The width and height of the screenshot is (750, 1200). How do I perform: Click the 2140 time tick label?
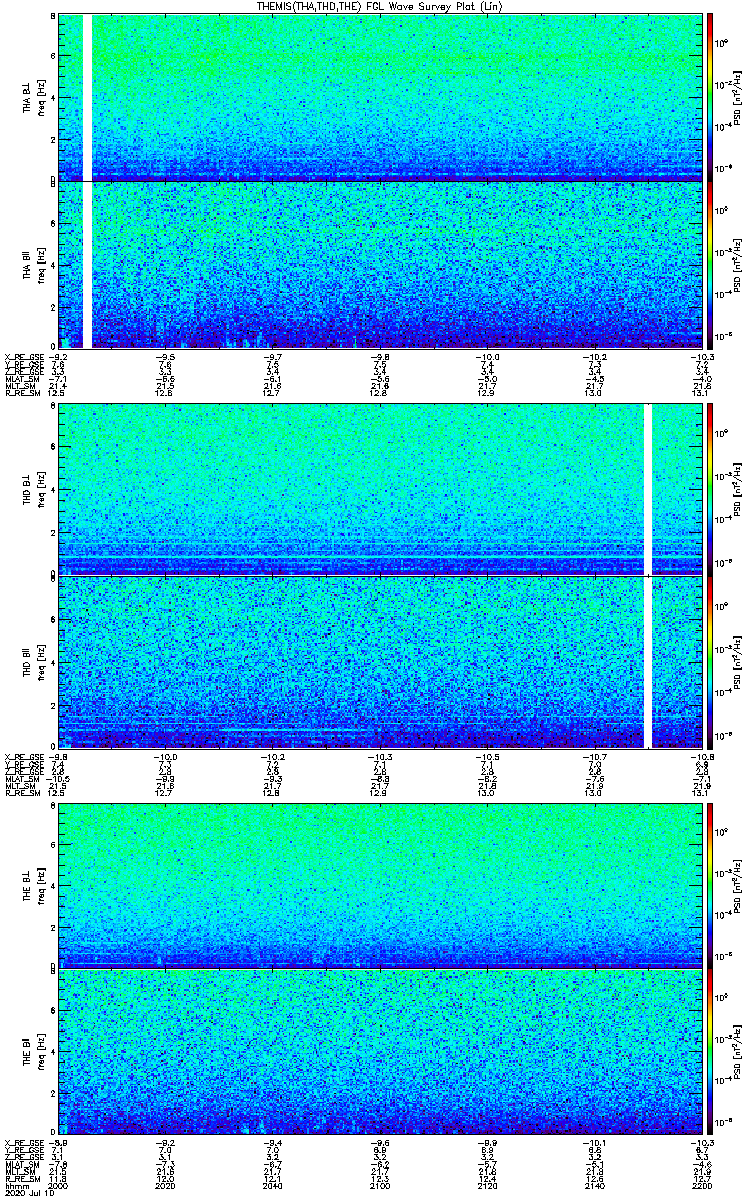click(x=596, y=1186)
